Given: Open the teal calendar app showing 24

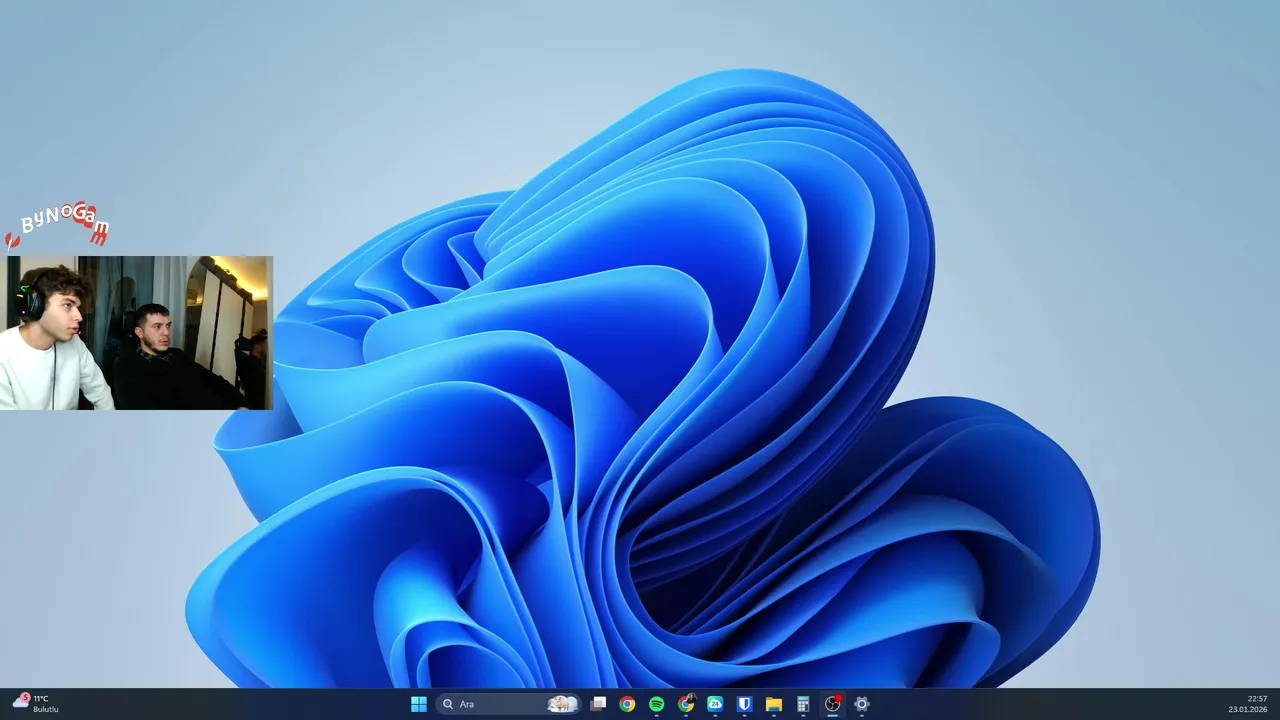Looking at the screenshot, I should click(x=715, y=704).
